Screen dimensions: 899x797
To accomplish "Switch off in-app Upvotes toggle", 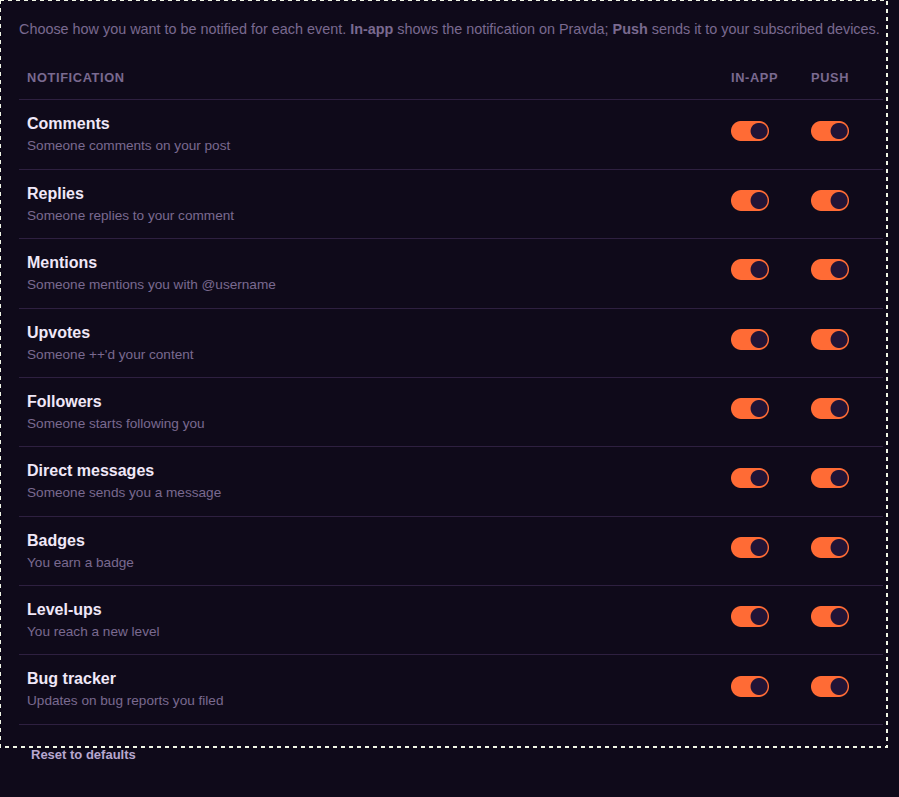I will (x=749, y=339).
